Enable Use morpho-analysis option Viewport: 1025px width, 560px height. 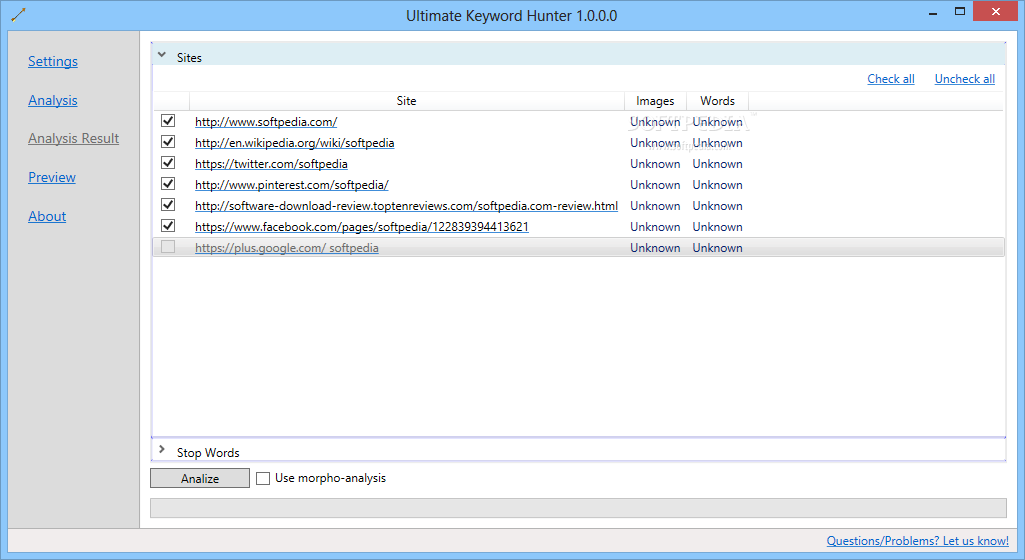[263, 478]
